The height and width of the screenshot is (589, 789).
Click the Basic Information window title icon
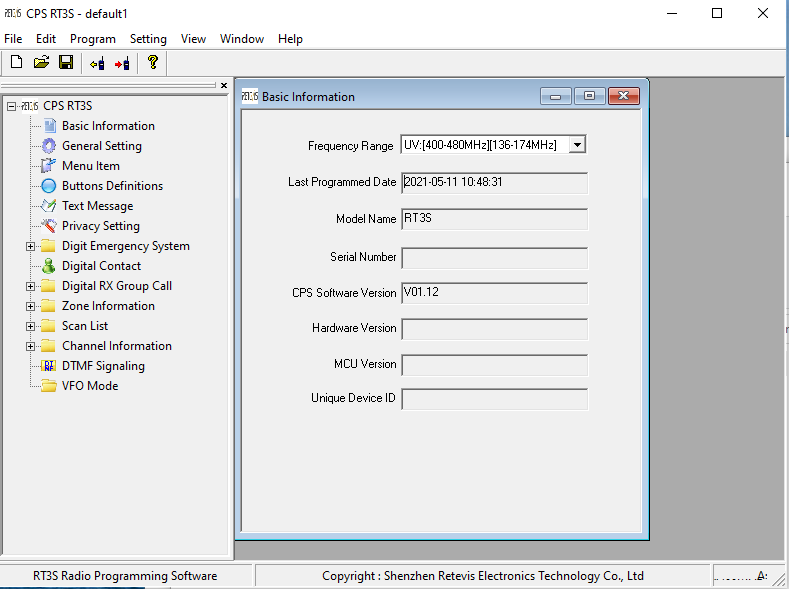(x=250, y=96)
